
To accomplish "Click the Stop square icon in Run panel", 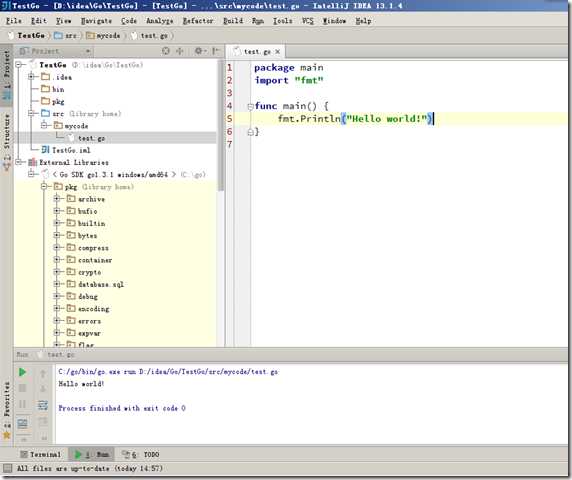I will (x=22, y=388).
